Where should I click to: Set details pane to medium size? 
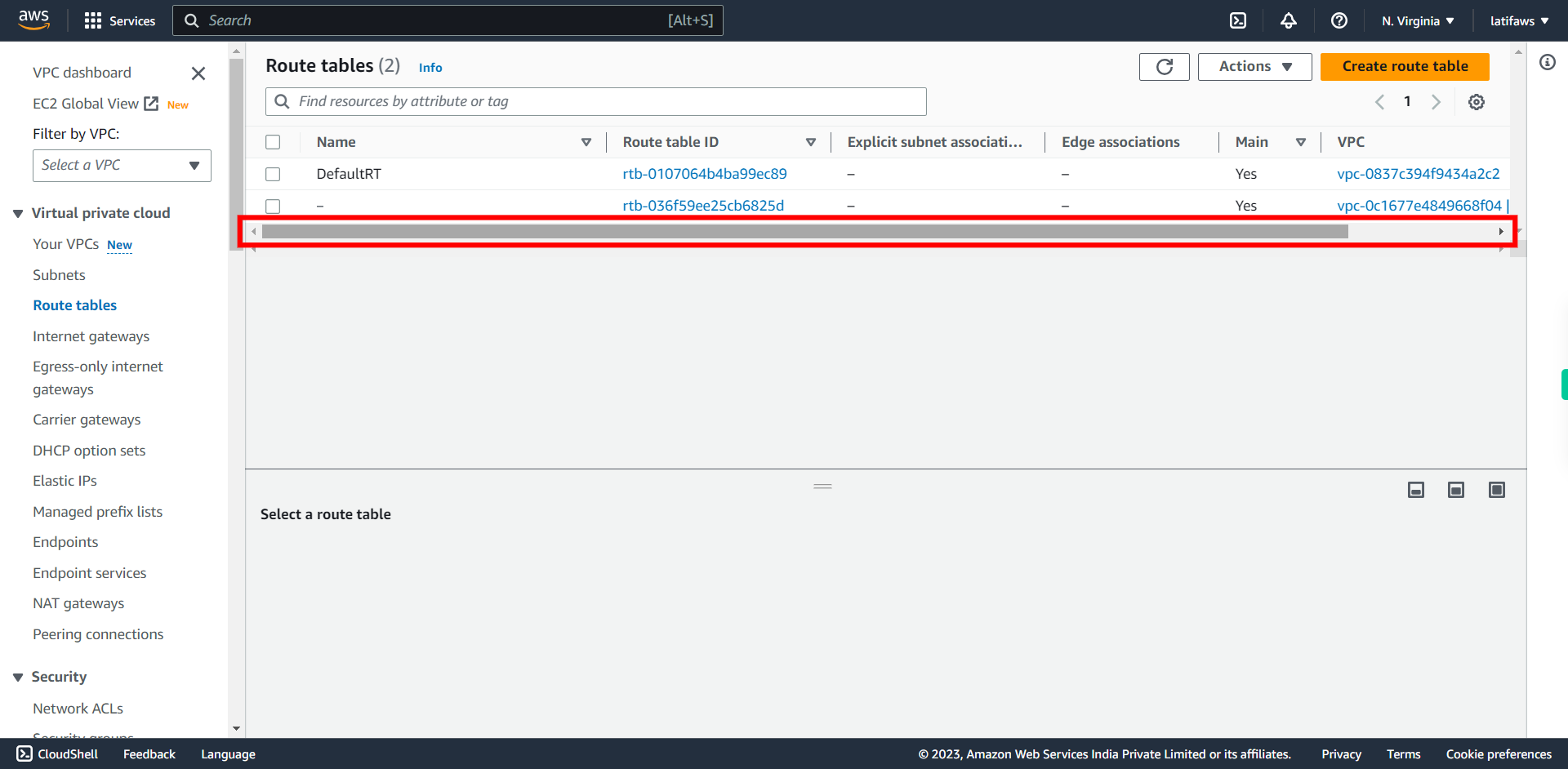tap(1456, 490)
